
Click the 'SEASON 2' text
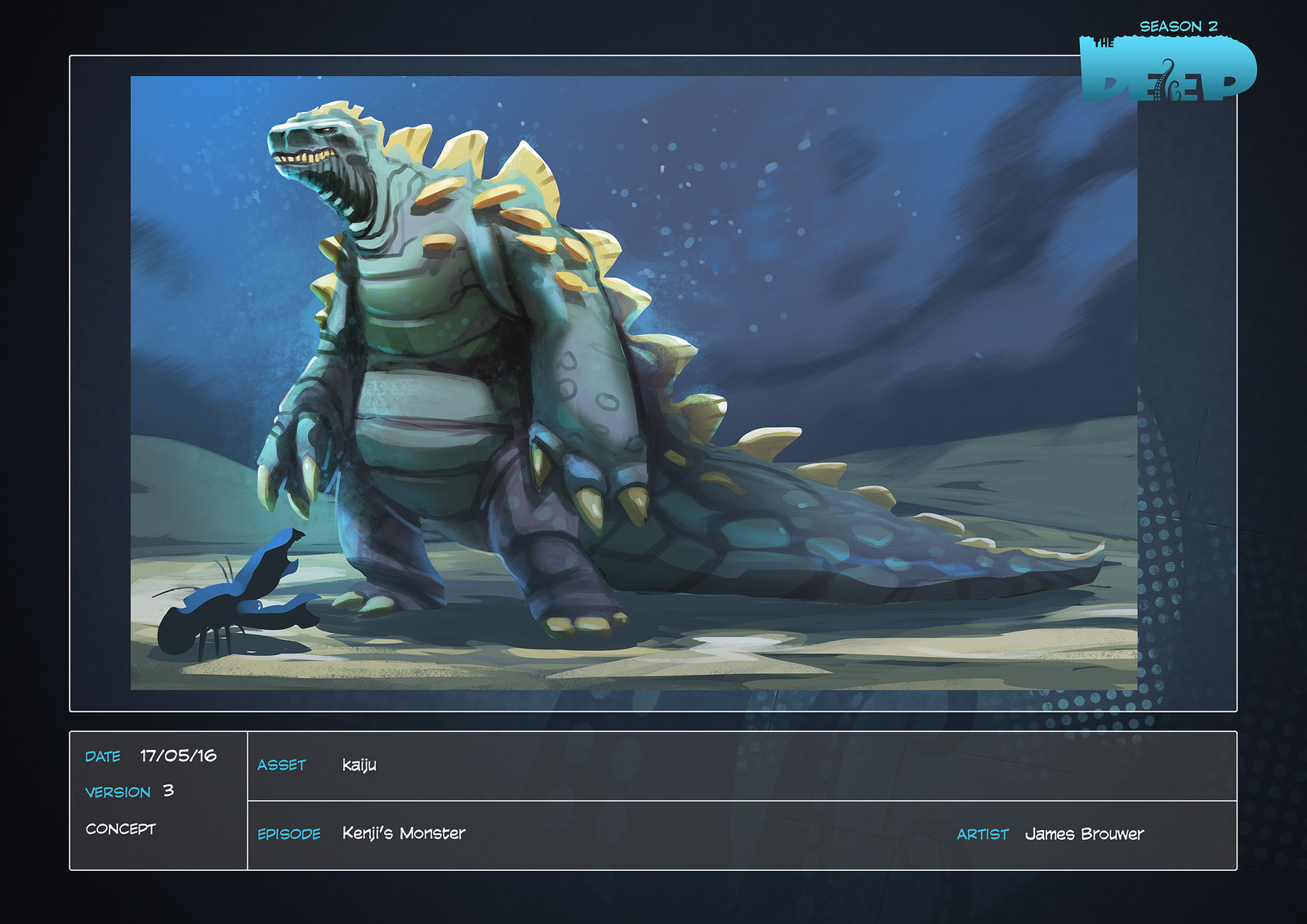click(1179, 27)
